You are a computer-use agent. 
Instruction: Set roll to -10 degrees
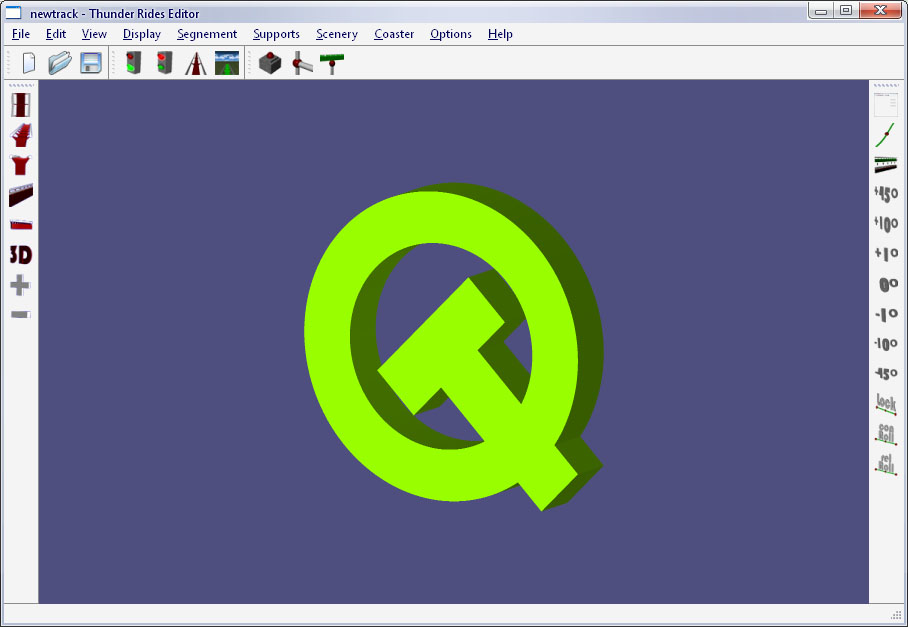click(886, 344)
